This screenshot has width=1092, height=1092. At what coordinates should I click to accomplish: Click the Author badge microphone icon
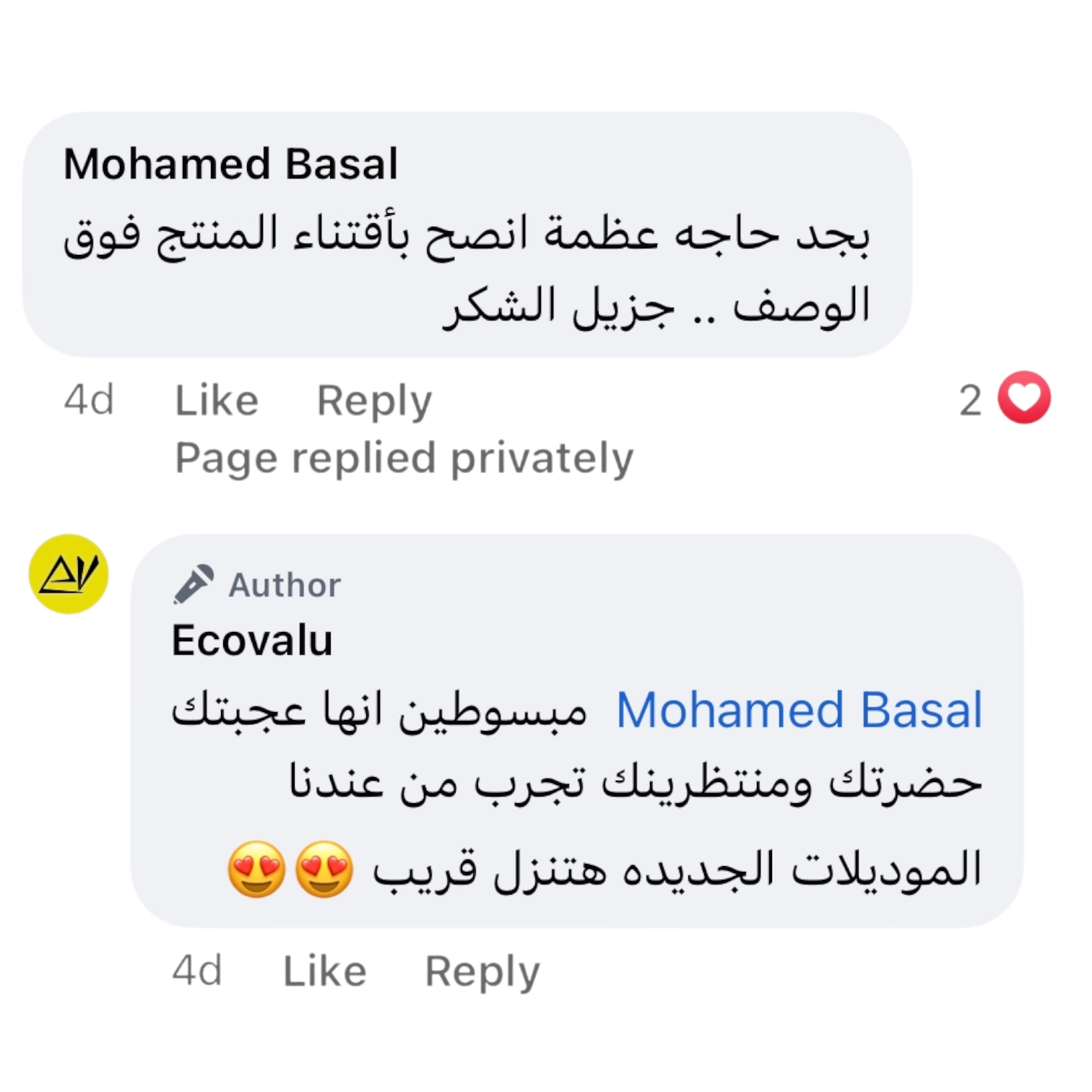click(x=194, y=584)
